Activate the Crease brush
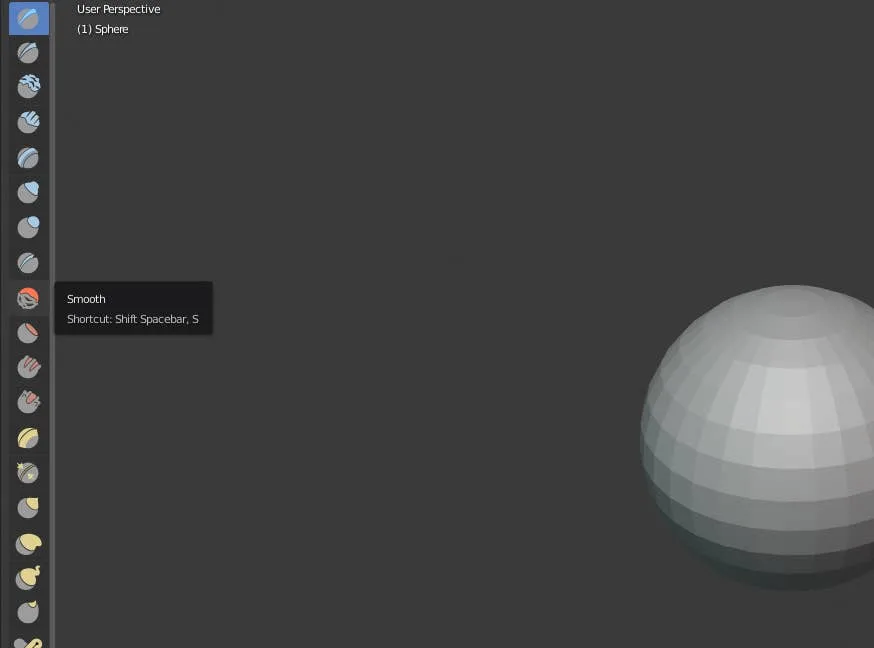 tap(28, 263)
